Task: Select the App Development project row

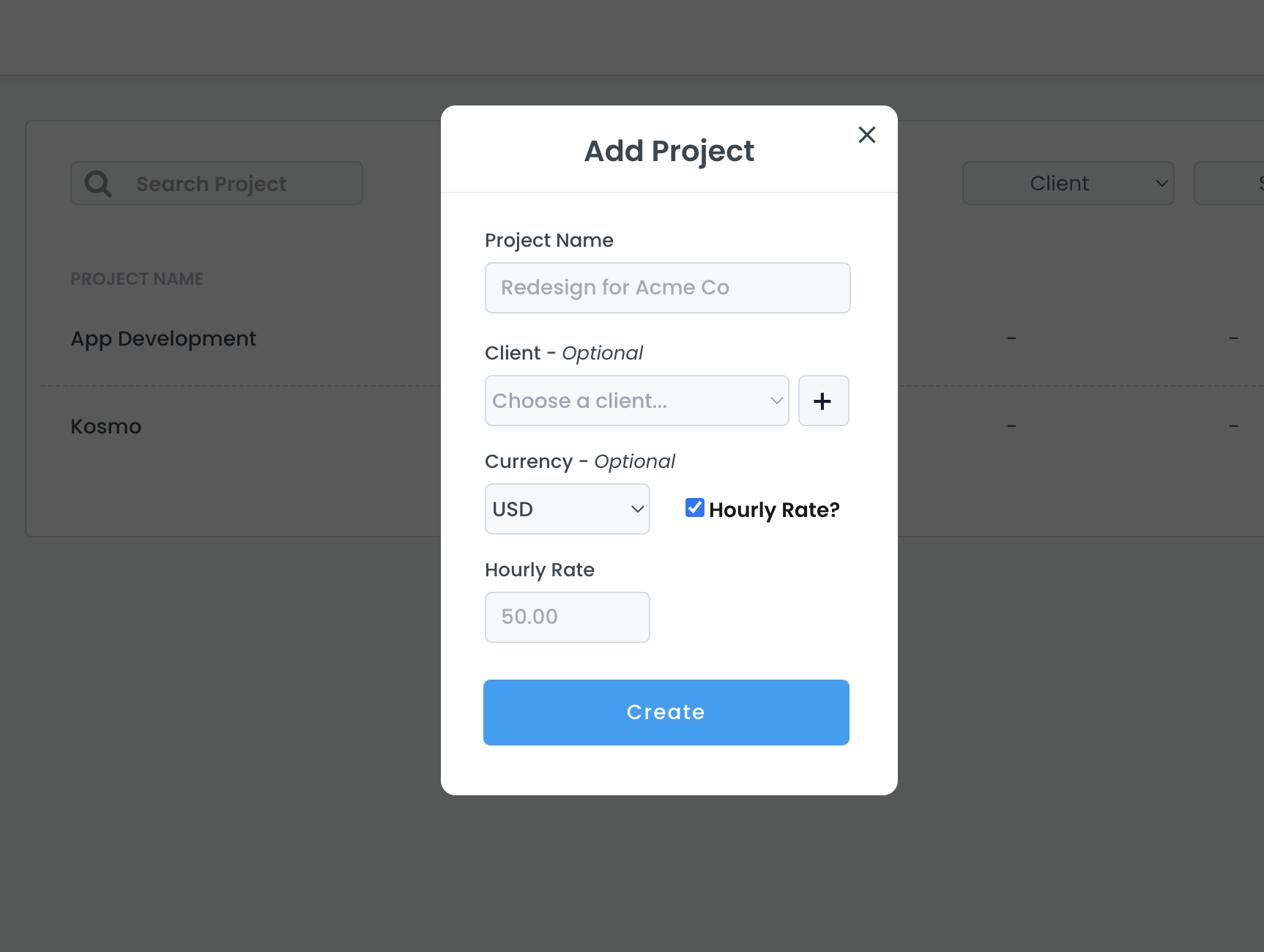Action: click(163, 338)
